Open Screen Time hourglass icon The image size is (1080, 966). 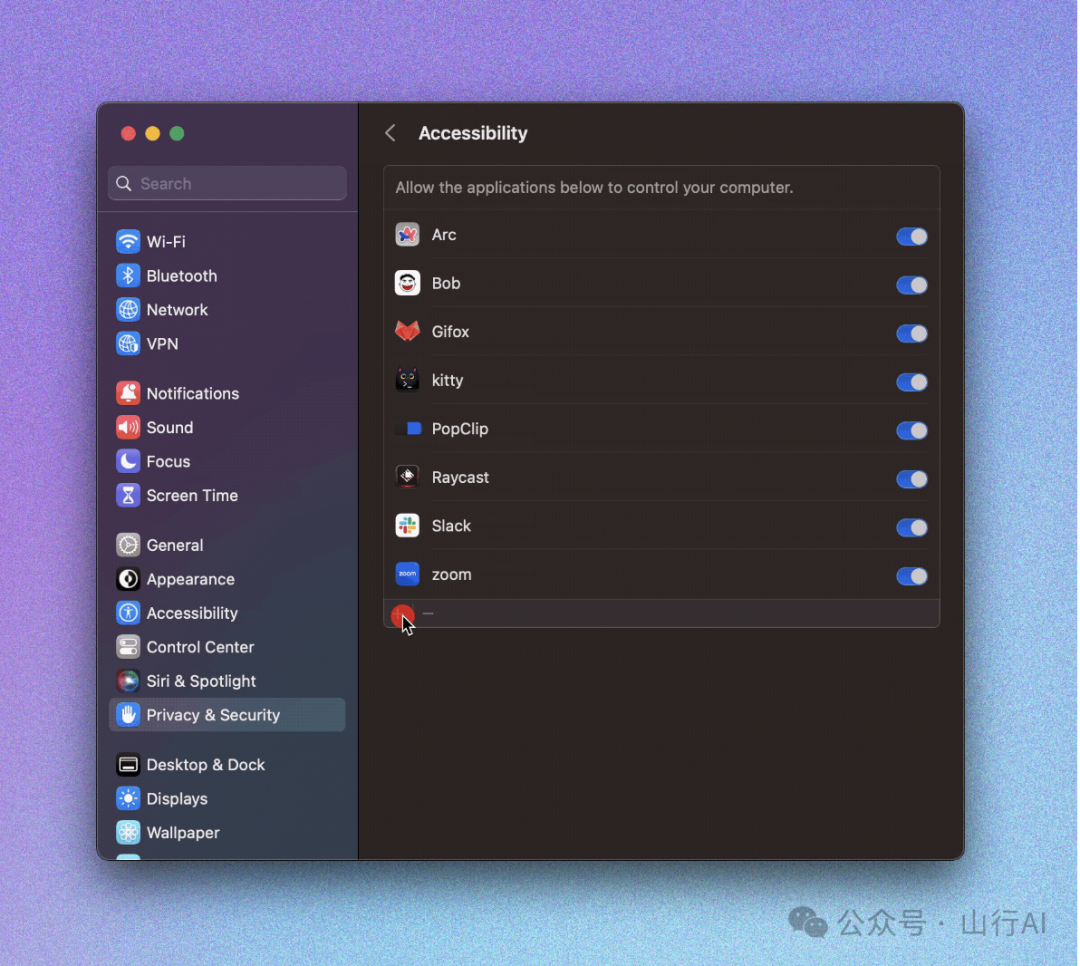(128, 495)
